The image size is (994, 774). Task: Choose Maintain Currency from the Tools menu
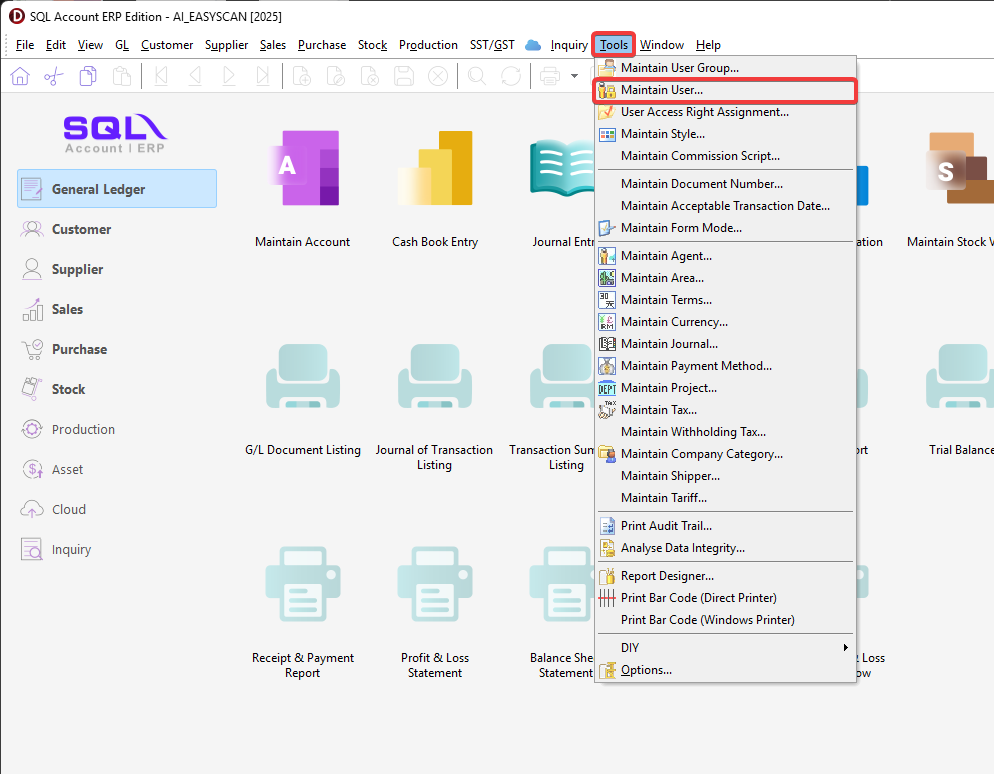(x=674, y=322)
